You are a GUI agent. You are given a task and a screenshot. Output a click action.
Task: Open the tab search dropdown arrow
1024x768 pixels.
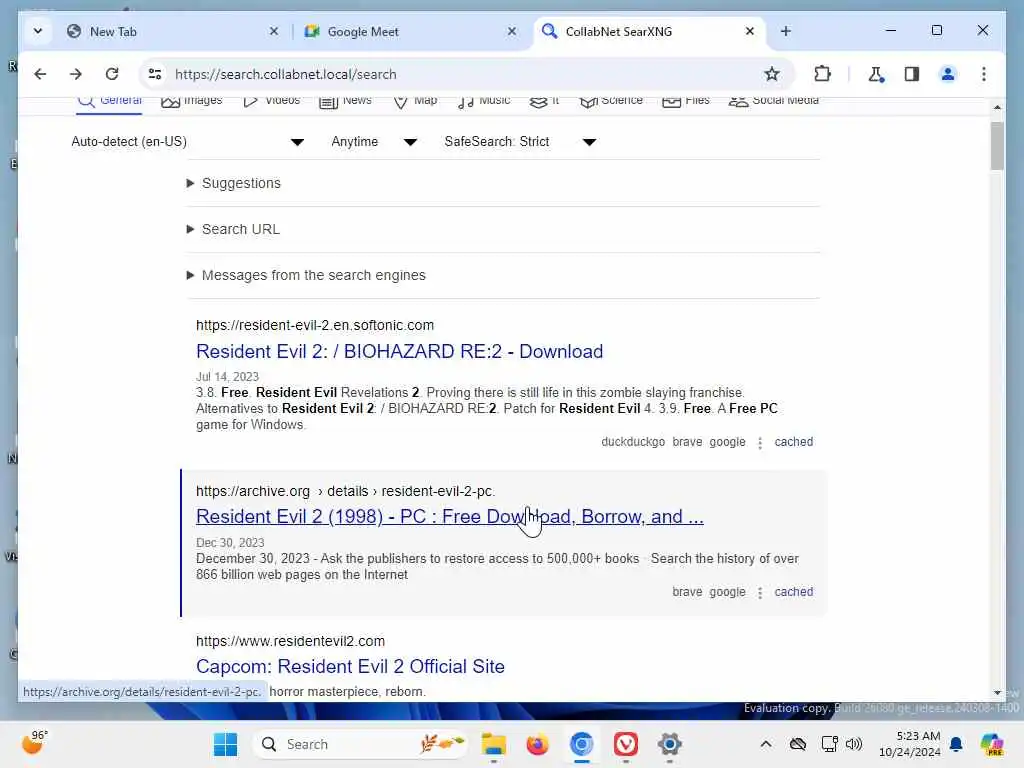38,31
